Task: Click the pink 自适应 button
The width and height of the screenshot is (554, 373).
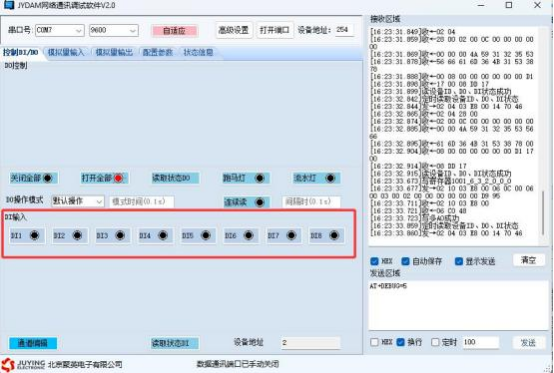Action: tap(174, 31)
